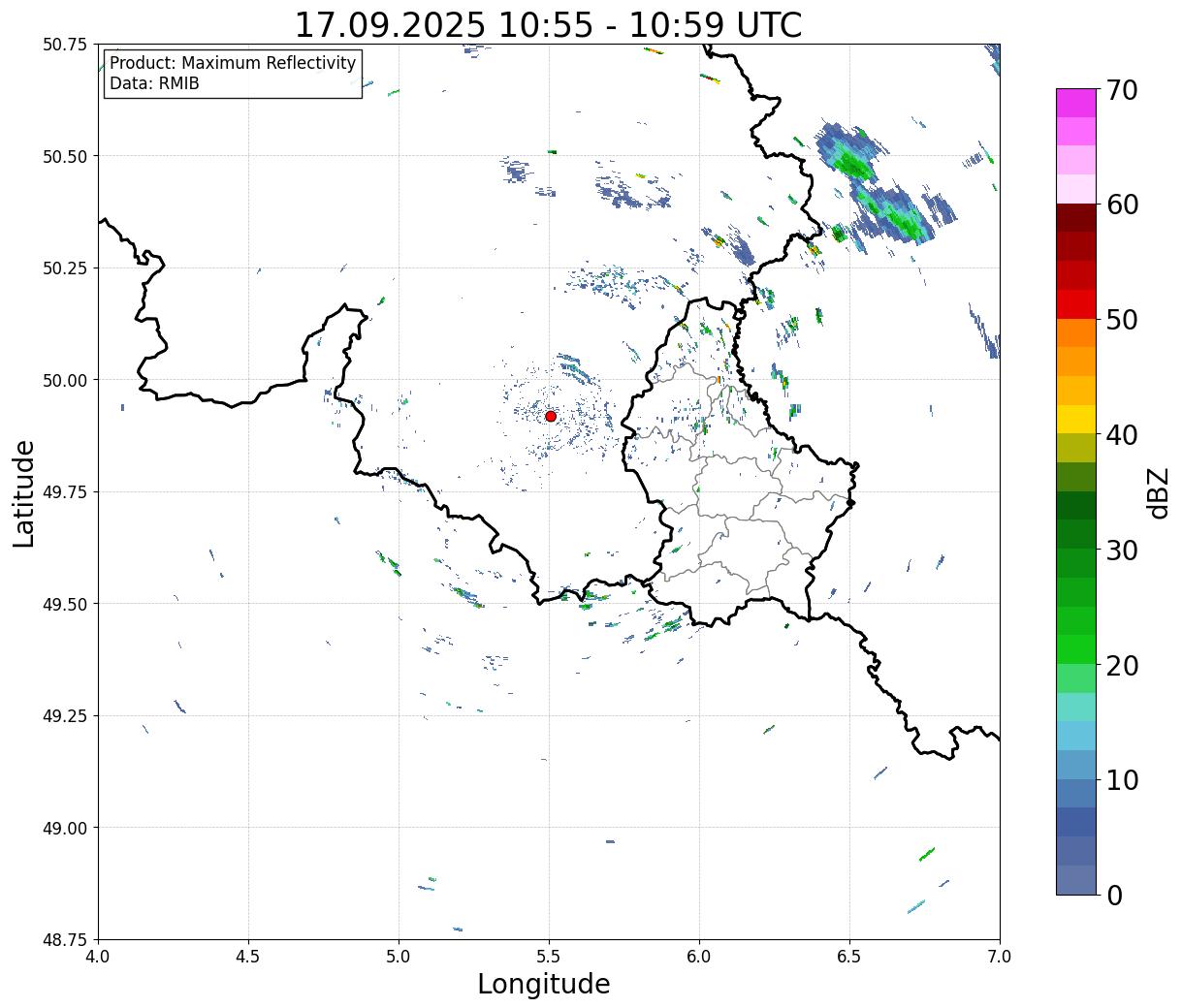Click the turquoise swatch in the colorbar
This screenshot has height=1008, width=1182.
coord(1076,708)
